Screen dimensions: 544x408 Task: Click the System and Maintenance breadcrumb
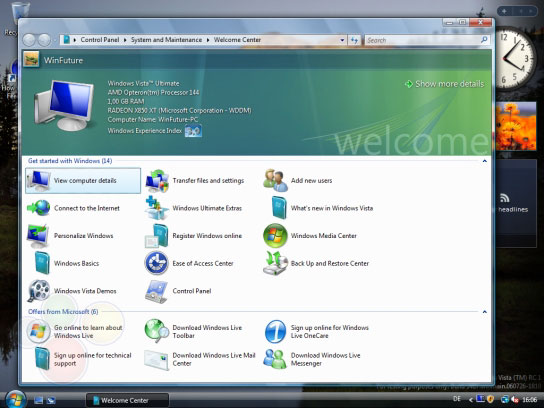166,40
